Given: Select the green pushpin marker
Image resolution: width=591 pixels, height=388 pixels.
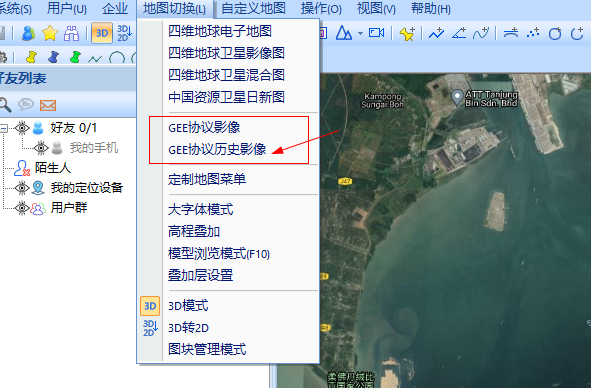Looking at the screenshot, I should pyautogui.click(x=75, y=57).
